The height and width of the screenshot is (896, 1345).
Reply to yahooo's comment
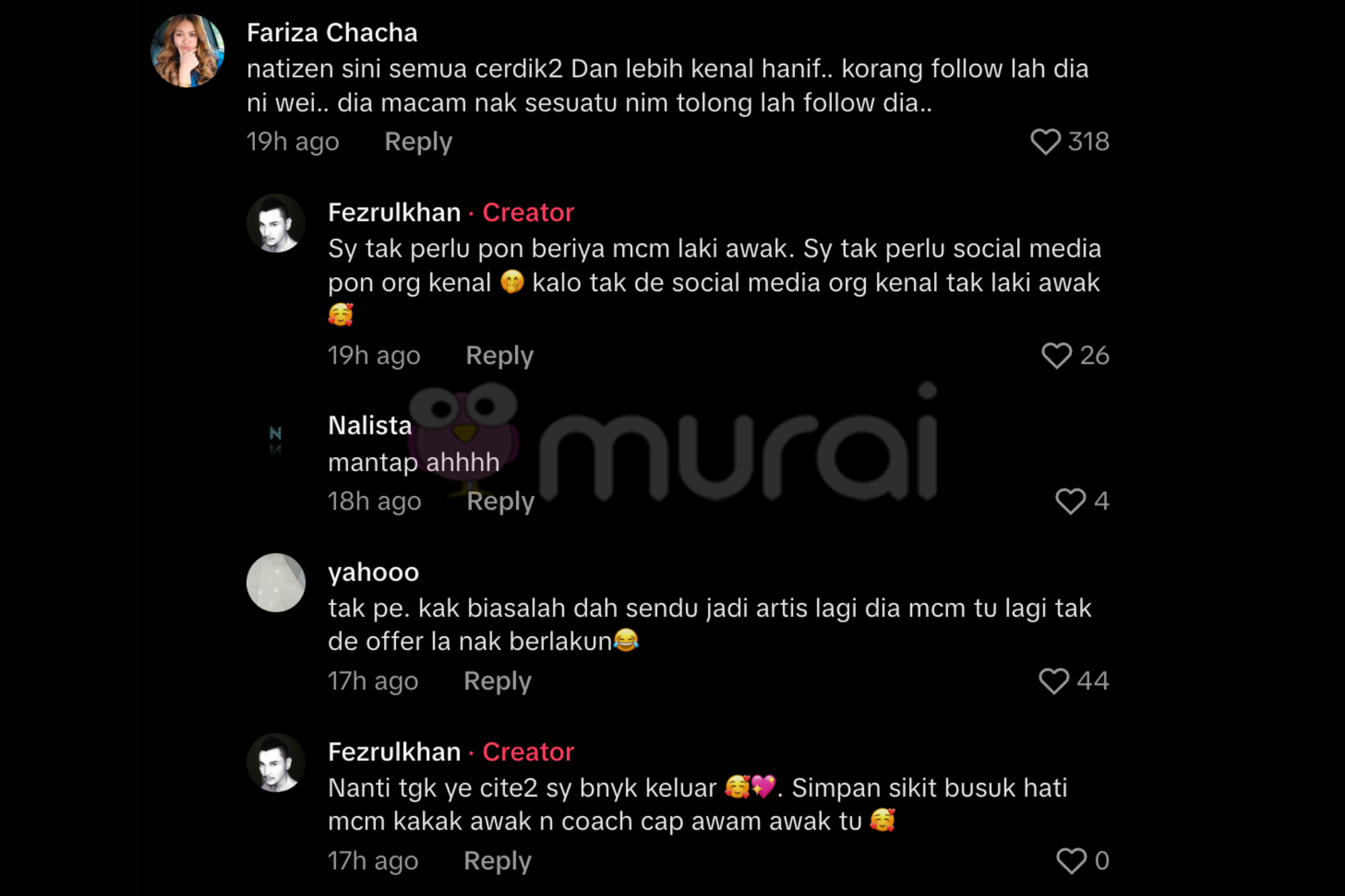[x=498, y=681]
